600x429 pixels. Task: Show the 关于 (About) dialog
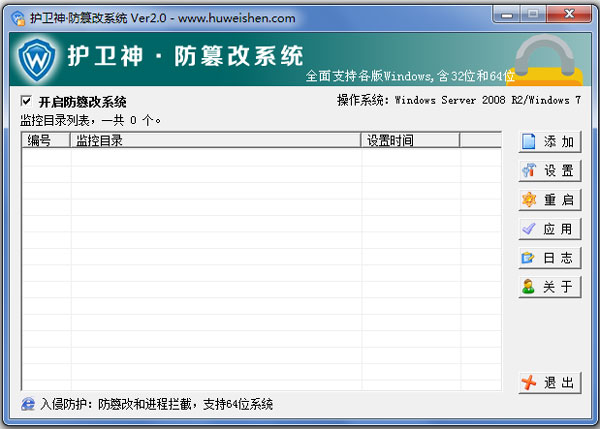click(x=549, y=287)
